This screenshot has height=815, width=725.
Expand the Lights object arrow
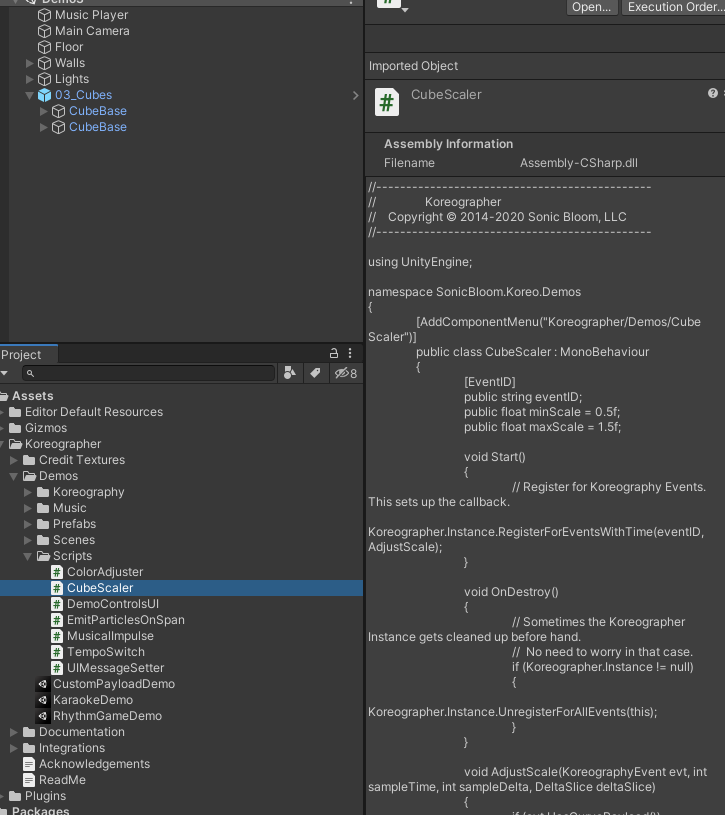coord(30,80)
